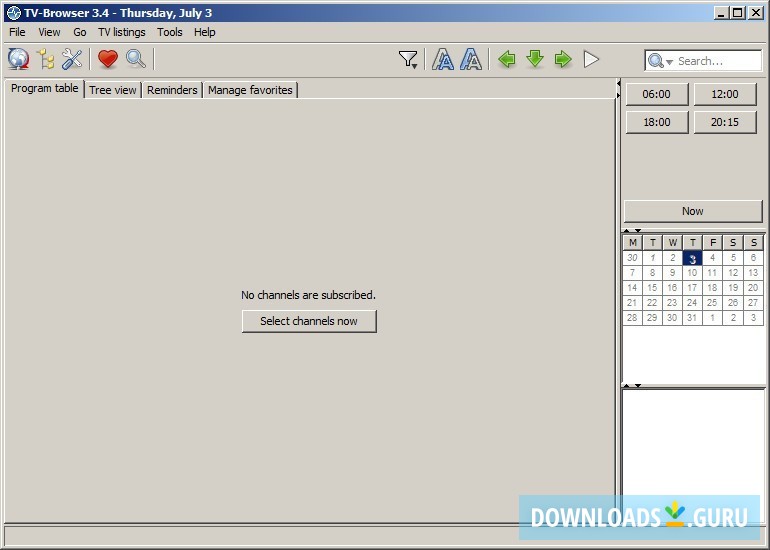This screenshot has height=550, width=770.
Task: Open settings via the wrench and screwdriver icon
Action: 72,59
